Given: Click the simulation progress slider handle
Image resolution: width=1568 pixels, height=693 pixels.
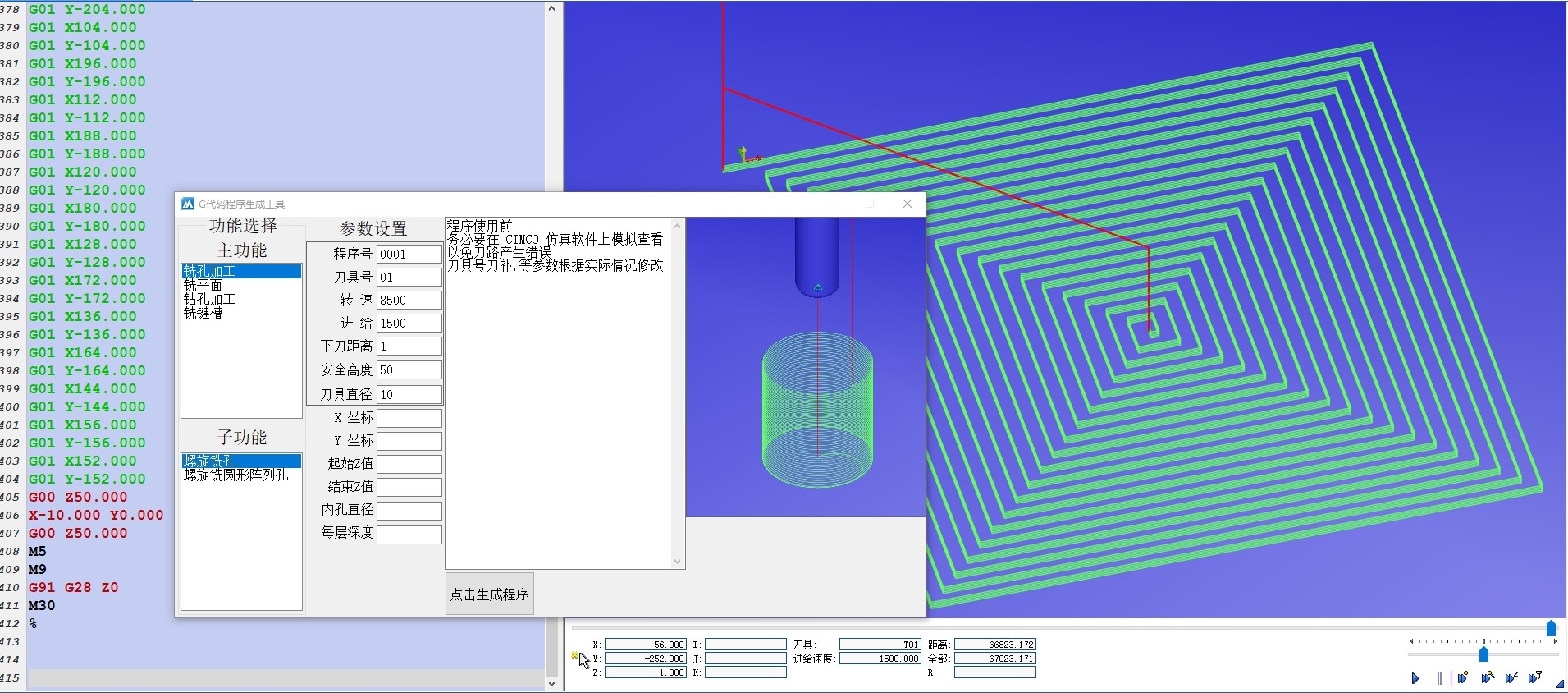Looking at the screenshot, I should click(x=1551, y=628).
